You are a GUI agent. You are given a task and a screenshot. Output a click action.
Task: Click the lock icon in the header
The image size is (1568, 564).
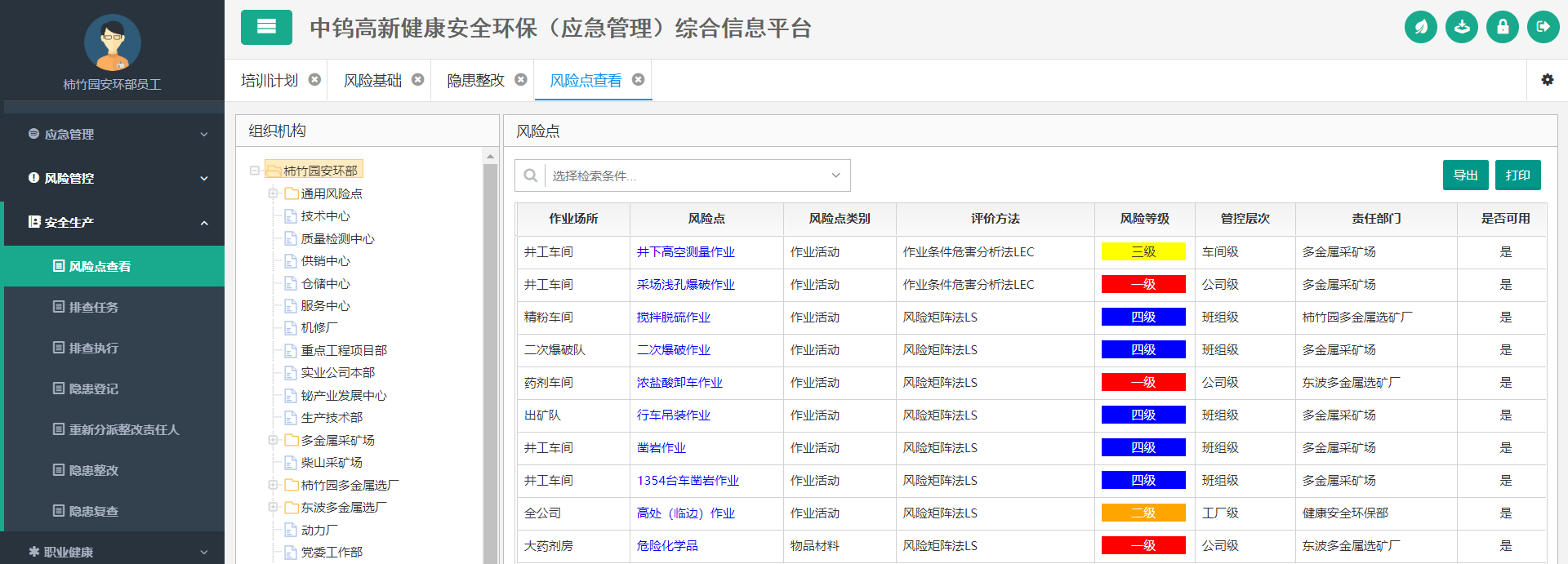tap(1503, 27)
